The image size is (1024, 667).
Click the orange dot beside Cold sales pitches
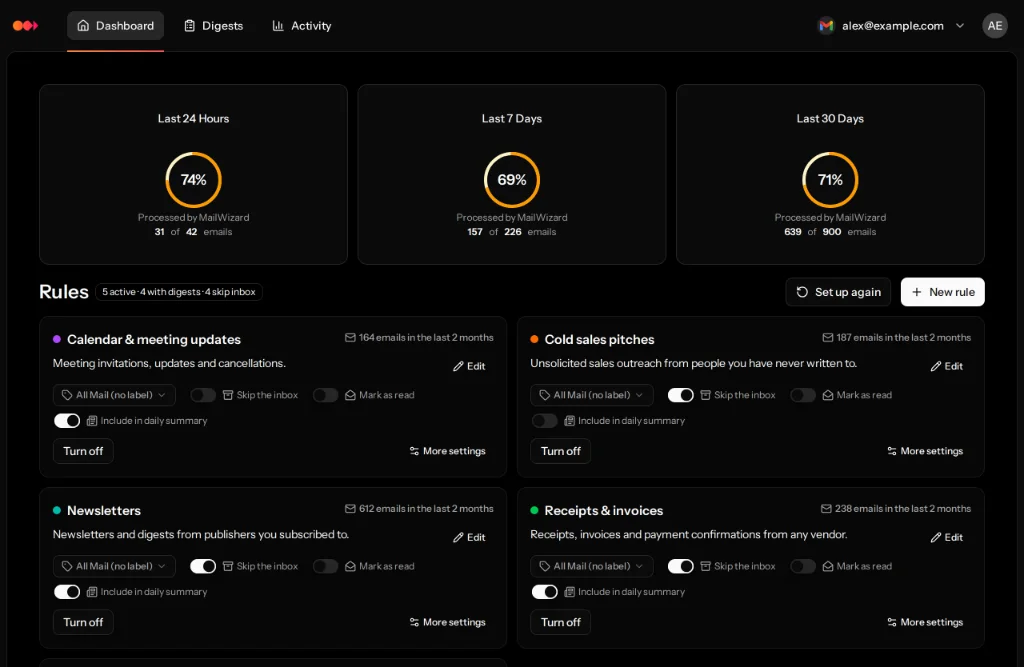coord(534,339)
